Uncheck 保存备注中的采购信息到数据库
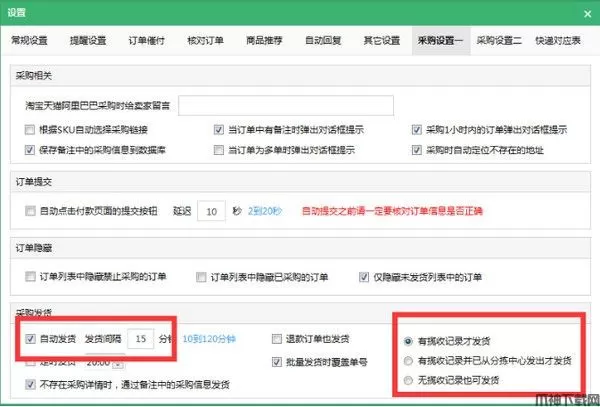600x407 pixels. pos(30,150)
